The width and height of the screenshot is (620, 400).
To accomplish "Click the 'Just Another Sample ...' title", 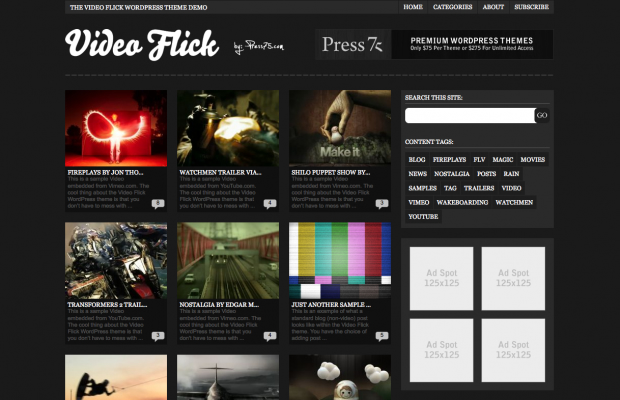I will point(331,305).
